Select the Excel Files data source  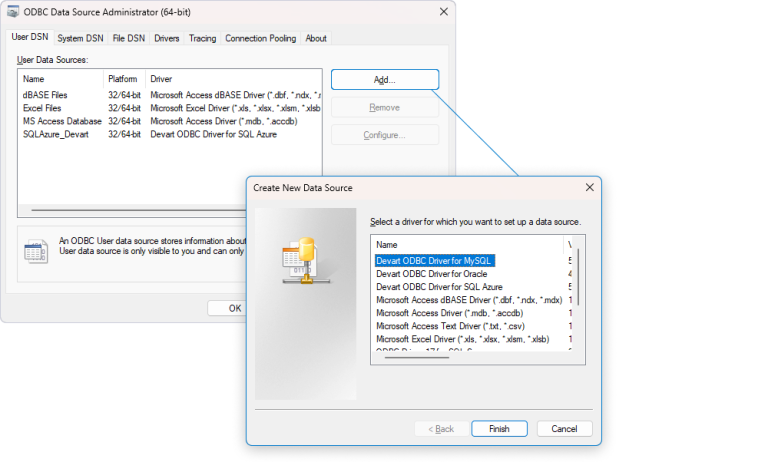tap(42, 108)
